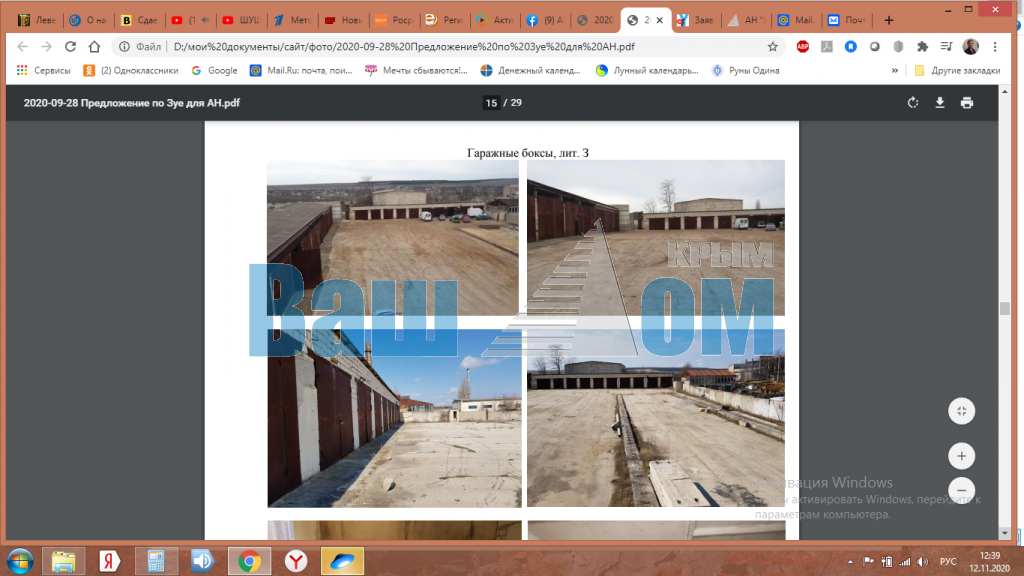Open Yandex Browser from the taskbar

(x=296, y=561)
